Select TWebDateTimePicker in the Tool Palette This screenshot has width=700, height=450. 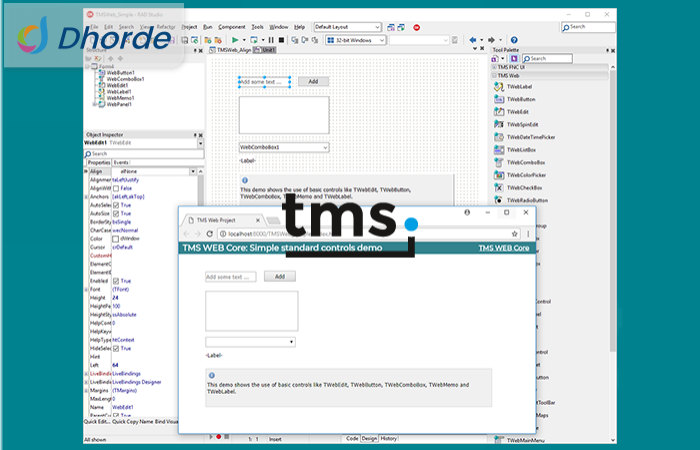pos(525,137)
